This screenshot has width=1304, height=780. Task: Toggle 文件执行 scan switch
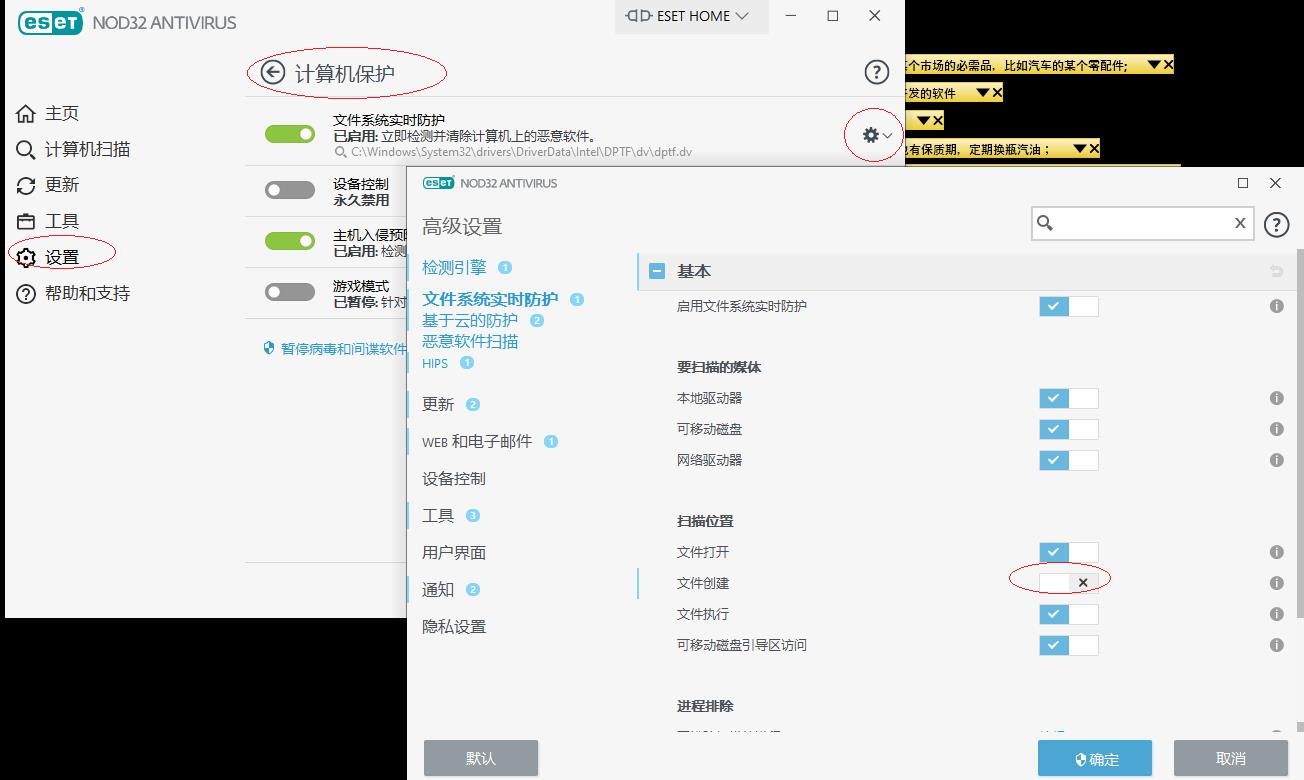coord(1069,614)
